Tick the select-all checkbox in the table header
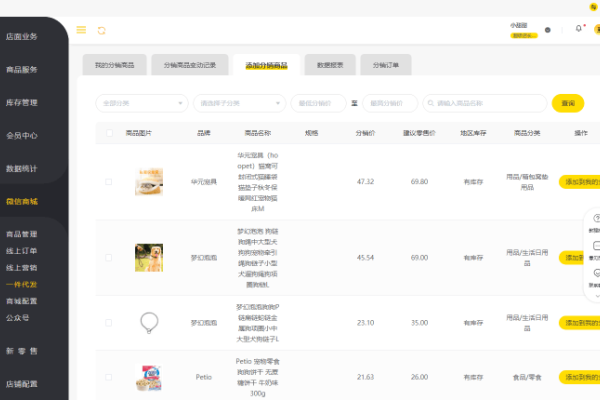 [x=109, y=133]
